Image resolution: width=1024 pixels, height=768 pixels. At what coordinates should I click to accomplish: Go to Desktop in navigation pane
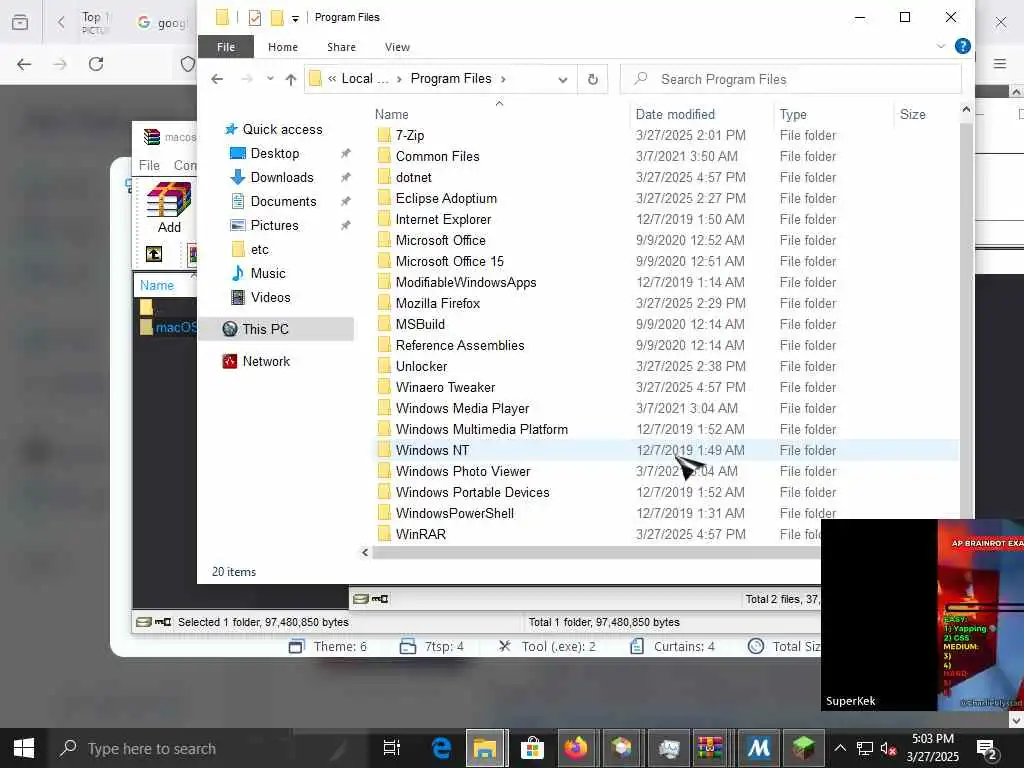pos(274,153)
